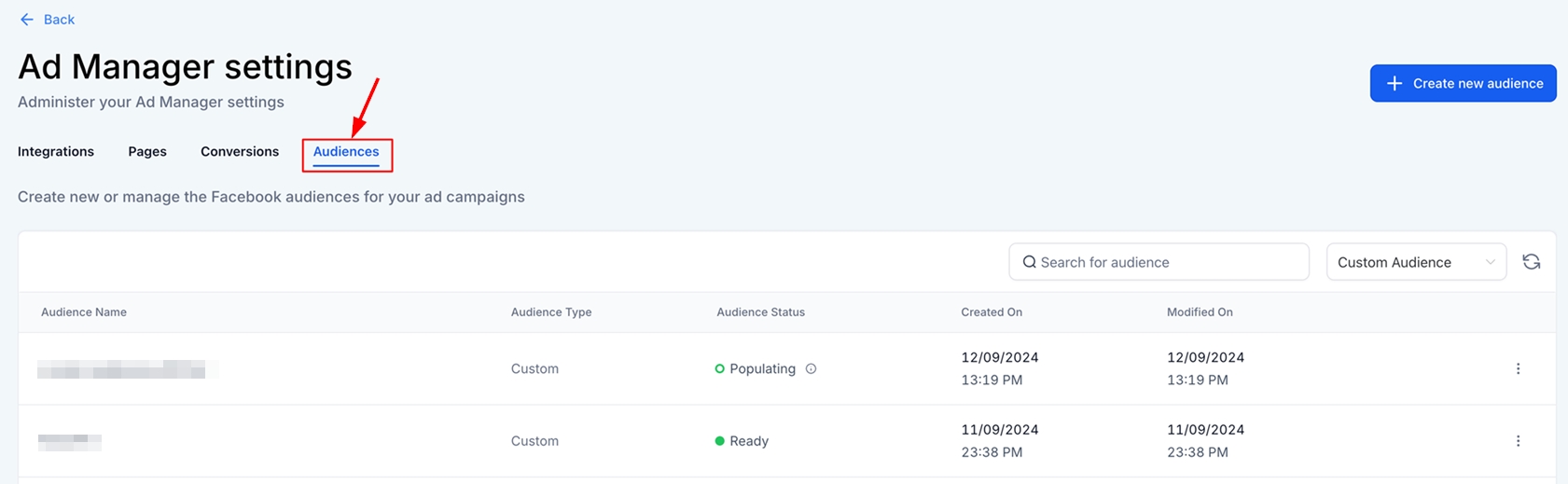This screenshot has height=484, width=1568.
Task: Click the Audience Name column header
Action: tap(84, 312)
